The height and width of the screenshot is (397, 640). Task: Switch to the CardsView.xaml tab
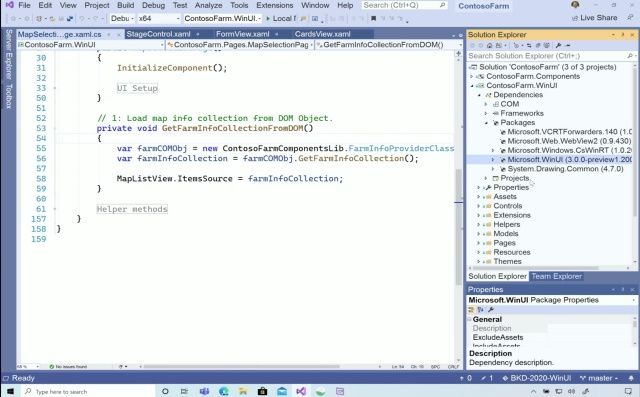click(x=322, y=34)
